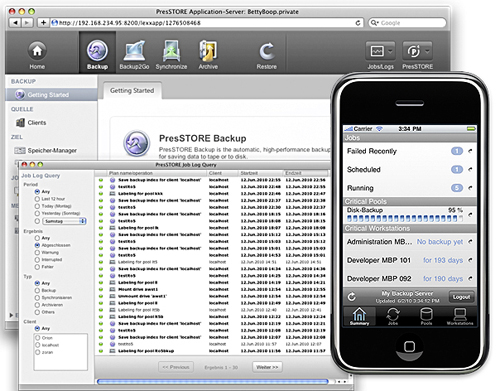Open the Developer MBP 092 row
This screenshot has height=391, width=500.
410,279
